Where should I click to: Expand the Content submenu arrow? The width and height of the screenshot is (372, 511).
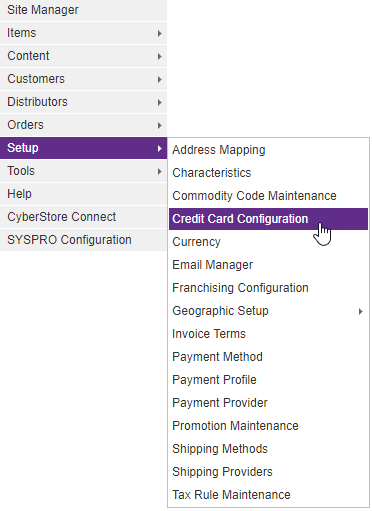160,56
